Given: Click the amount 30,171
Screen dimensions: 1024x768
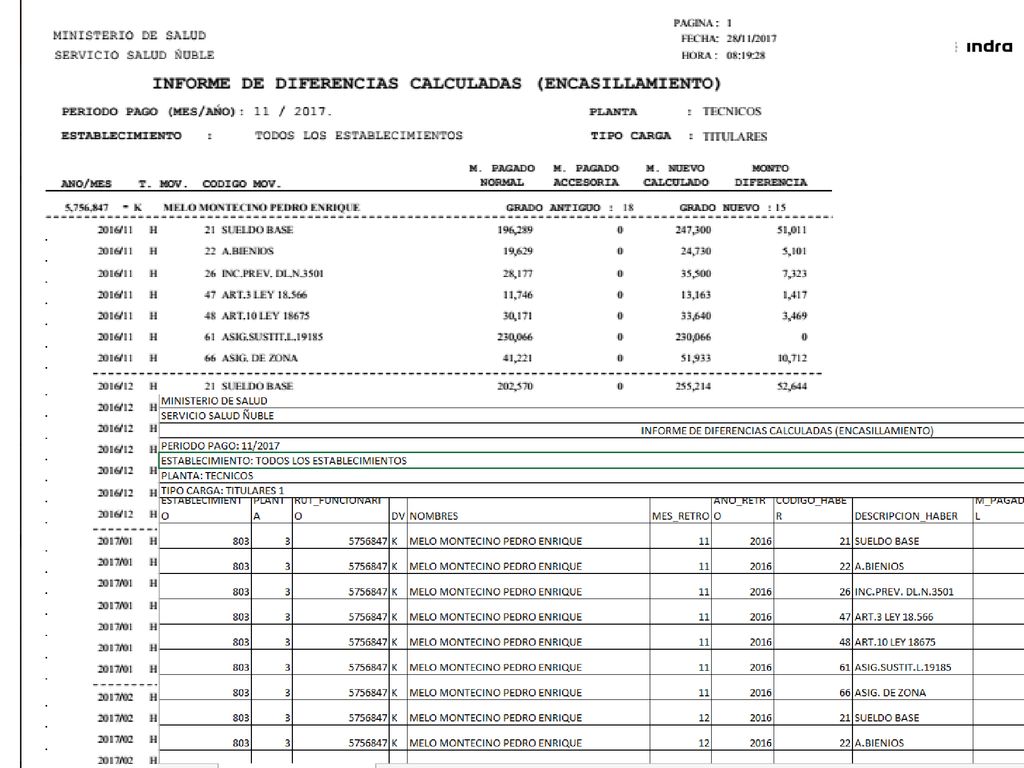Looking at the screenshot, I should [x=518, y=315].
